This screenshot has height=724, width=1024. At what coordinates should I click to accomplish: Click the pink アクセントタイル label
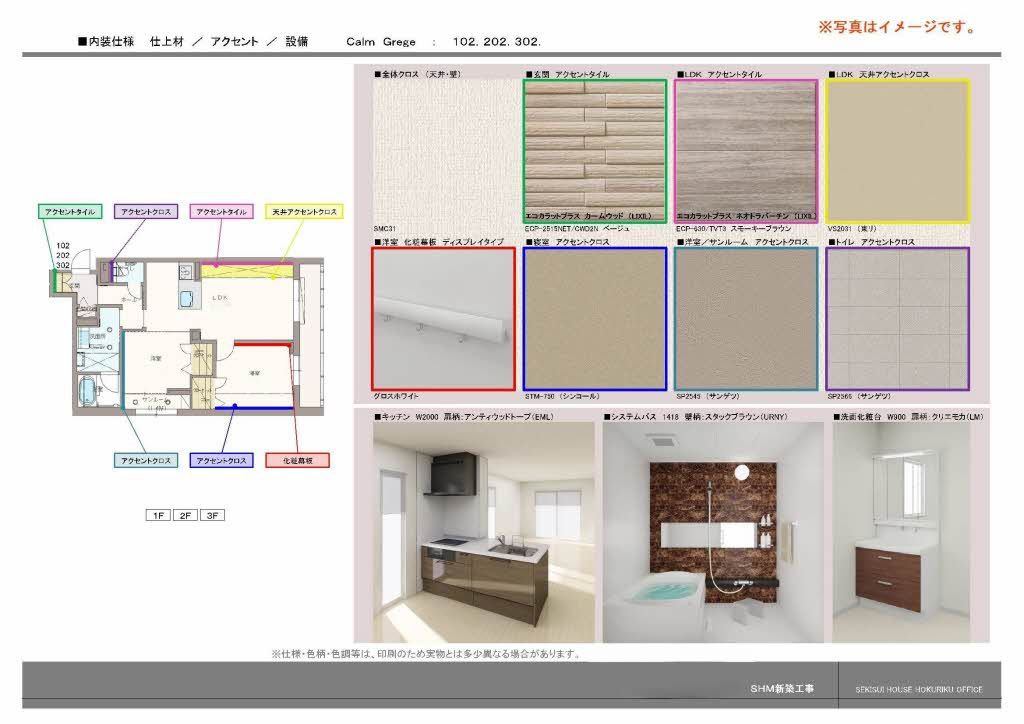click(222, 212)
